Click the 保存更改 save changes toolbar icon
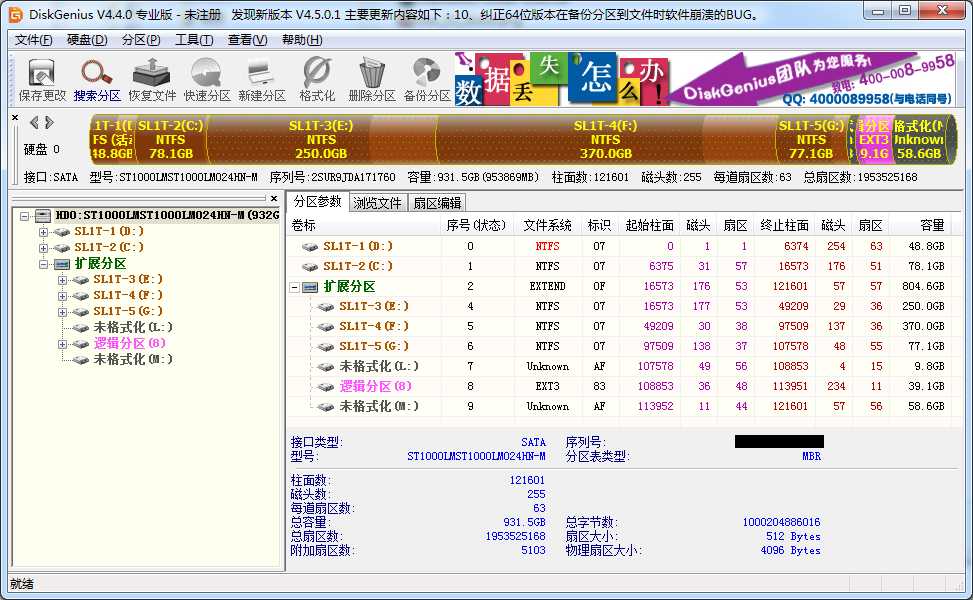 click(x=42, y=81)
